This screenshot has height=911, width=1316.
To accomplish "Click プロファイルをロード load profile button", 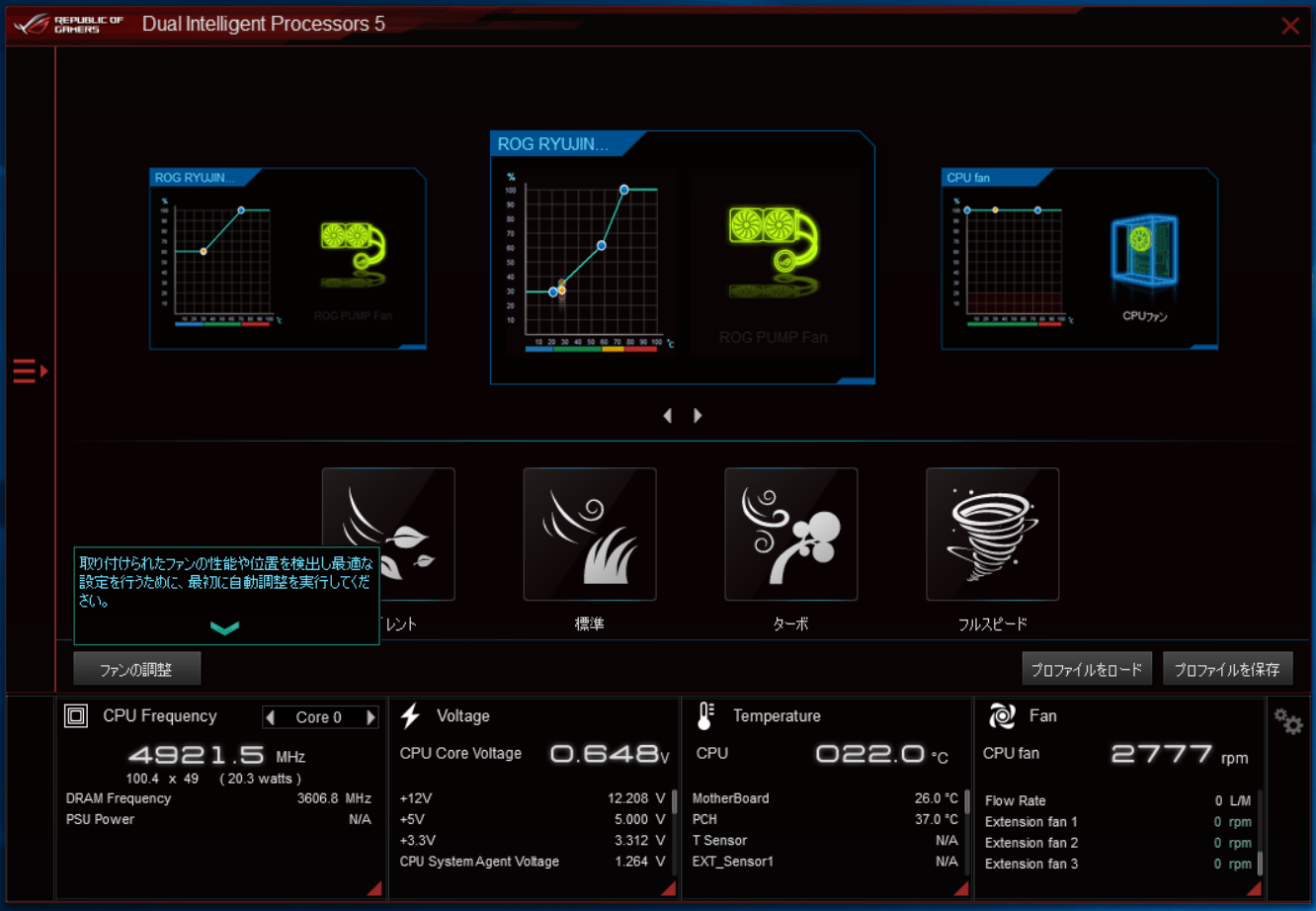I will 1087,669.
